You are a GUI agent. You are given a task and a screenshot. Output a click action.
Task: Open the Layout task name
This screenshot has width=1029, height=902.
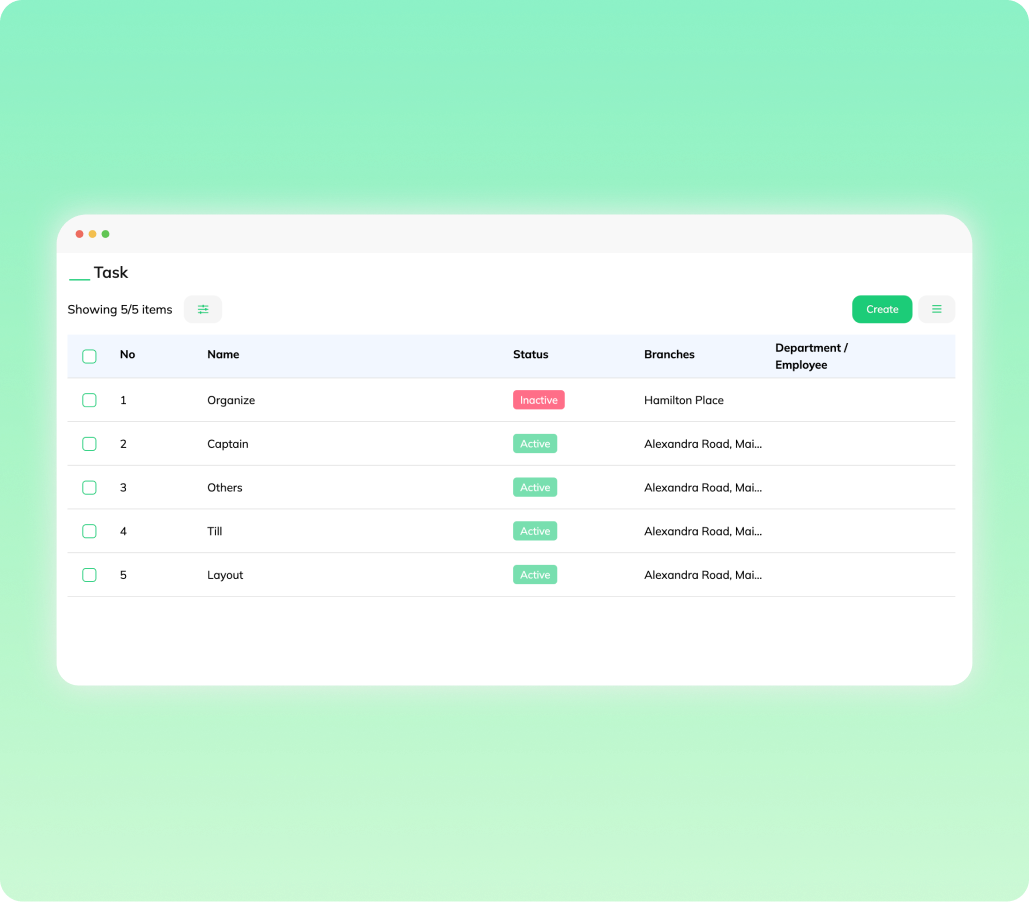point(225,575)
